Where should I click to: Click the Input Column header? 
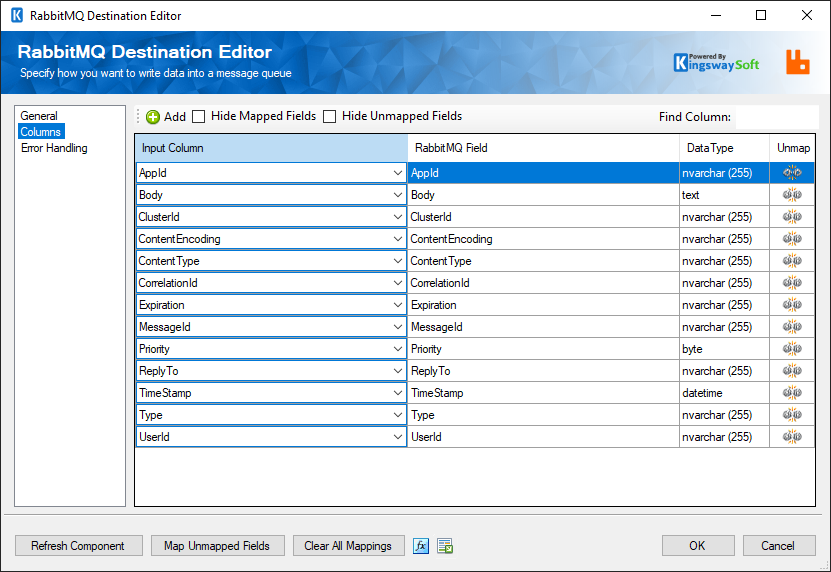[x=271, y=148]
